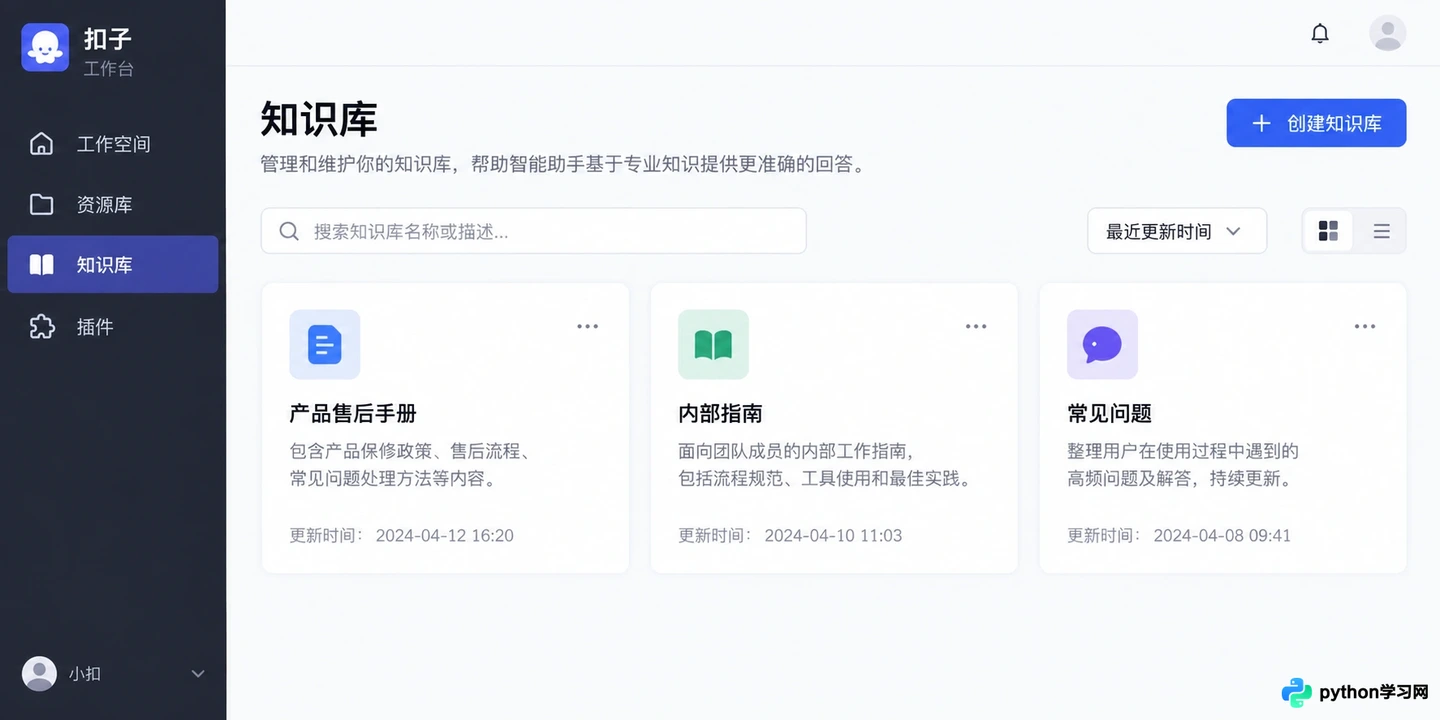Click the 资源库 folder icon
Image resolution: width=1440 pixels, height=720 pixels.
coord(41,204)
